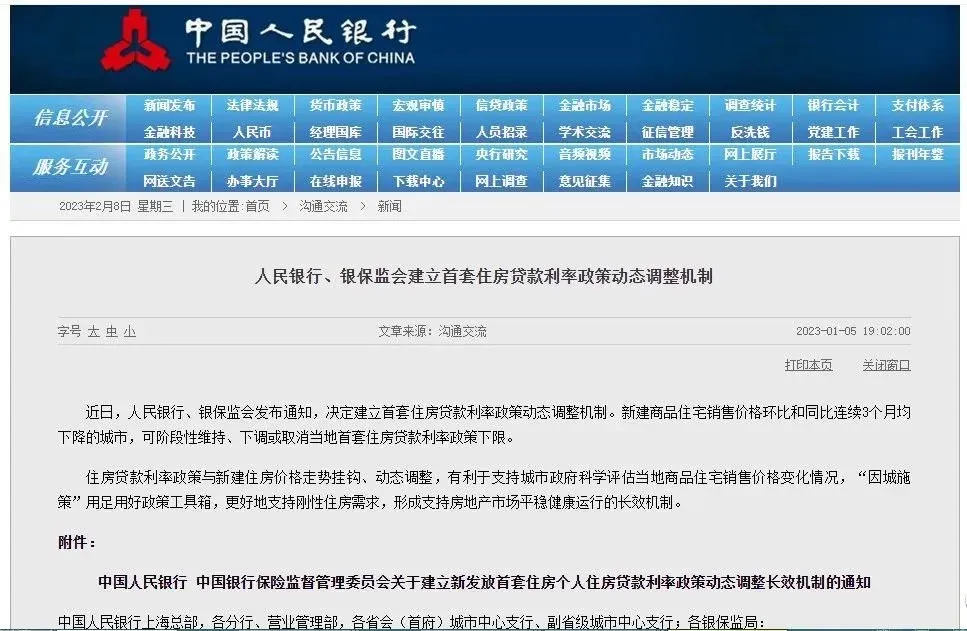Screen dimensions: 967x631
Task: Open 调查统计 in the navigation bar
Action: 751,105
